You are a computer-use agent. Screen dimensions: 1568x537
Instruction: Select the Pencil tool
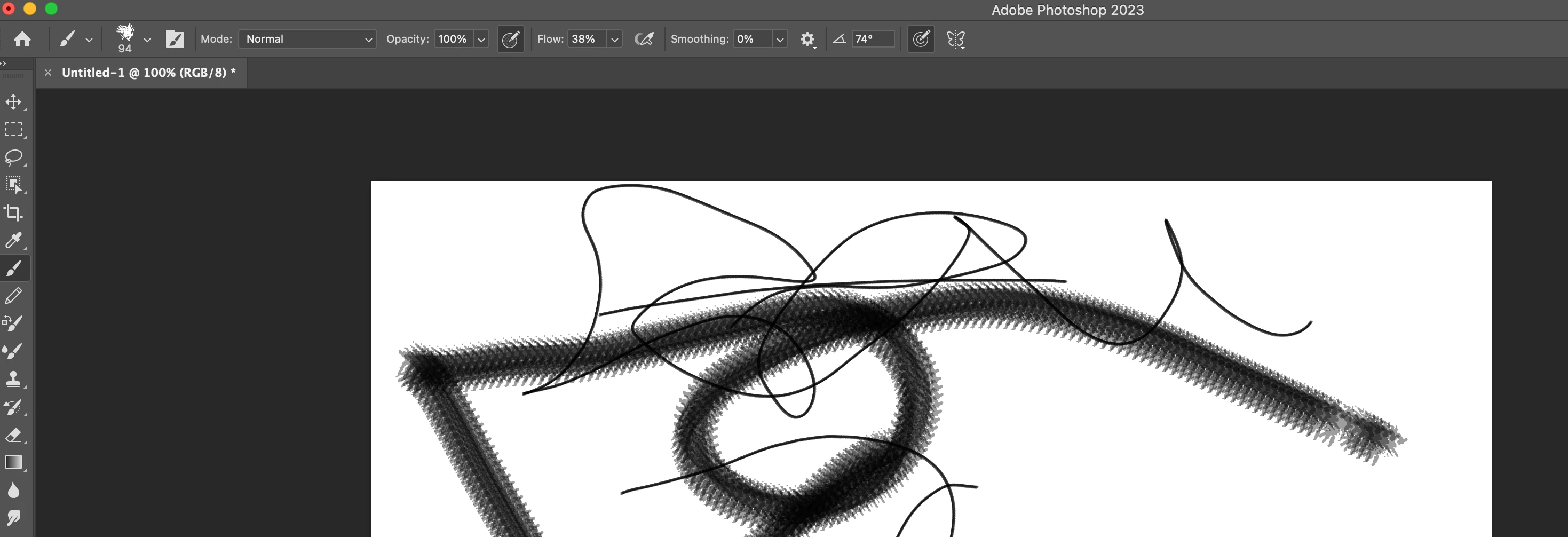click(14, 296)
